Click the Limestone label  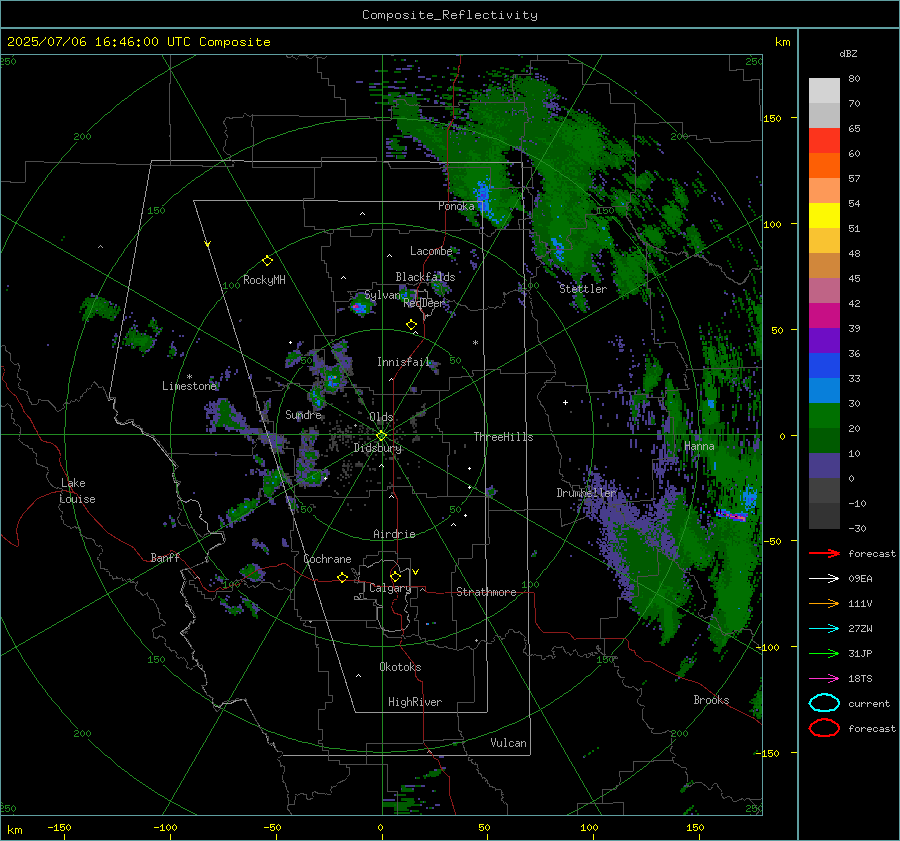[x=189, y=386]
